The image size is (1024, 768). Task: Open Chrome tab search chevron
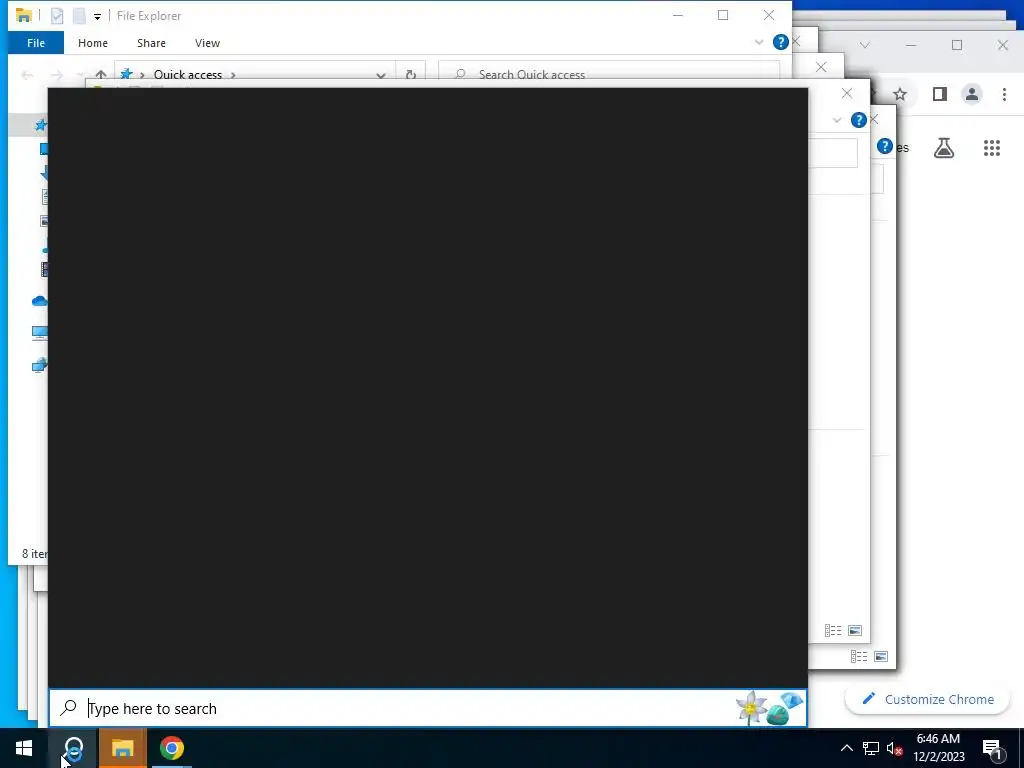pos(865,45)
